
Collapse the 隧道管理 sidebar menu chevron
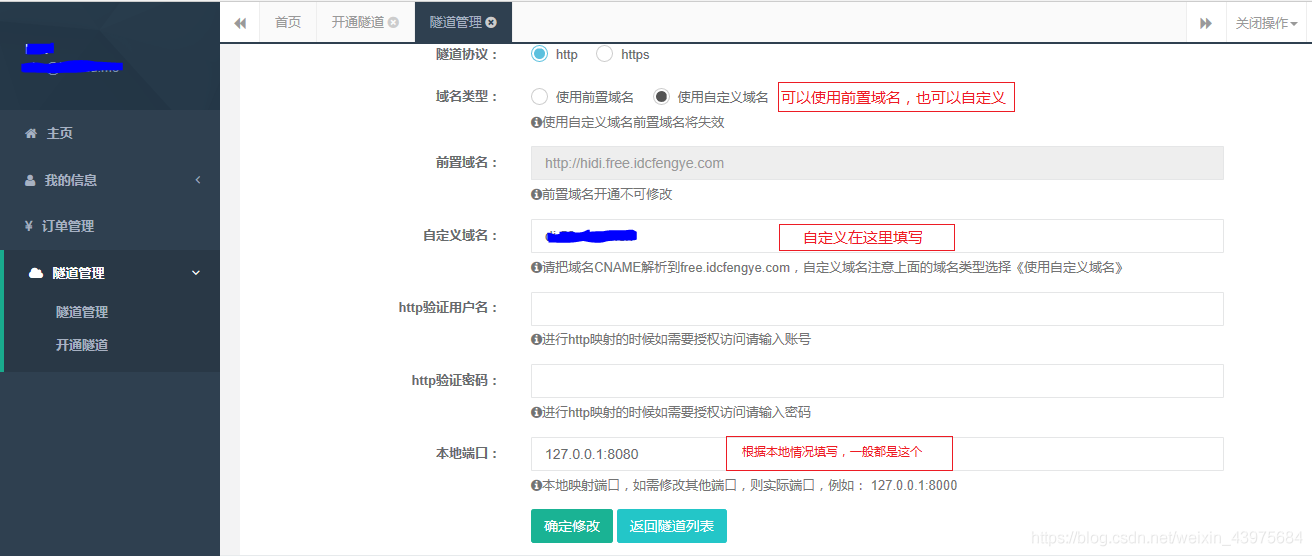pos(196,273)
